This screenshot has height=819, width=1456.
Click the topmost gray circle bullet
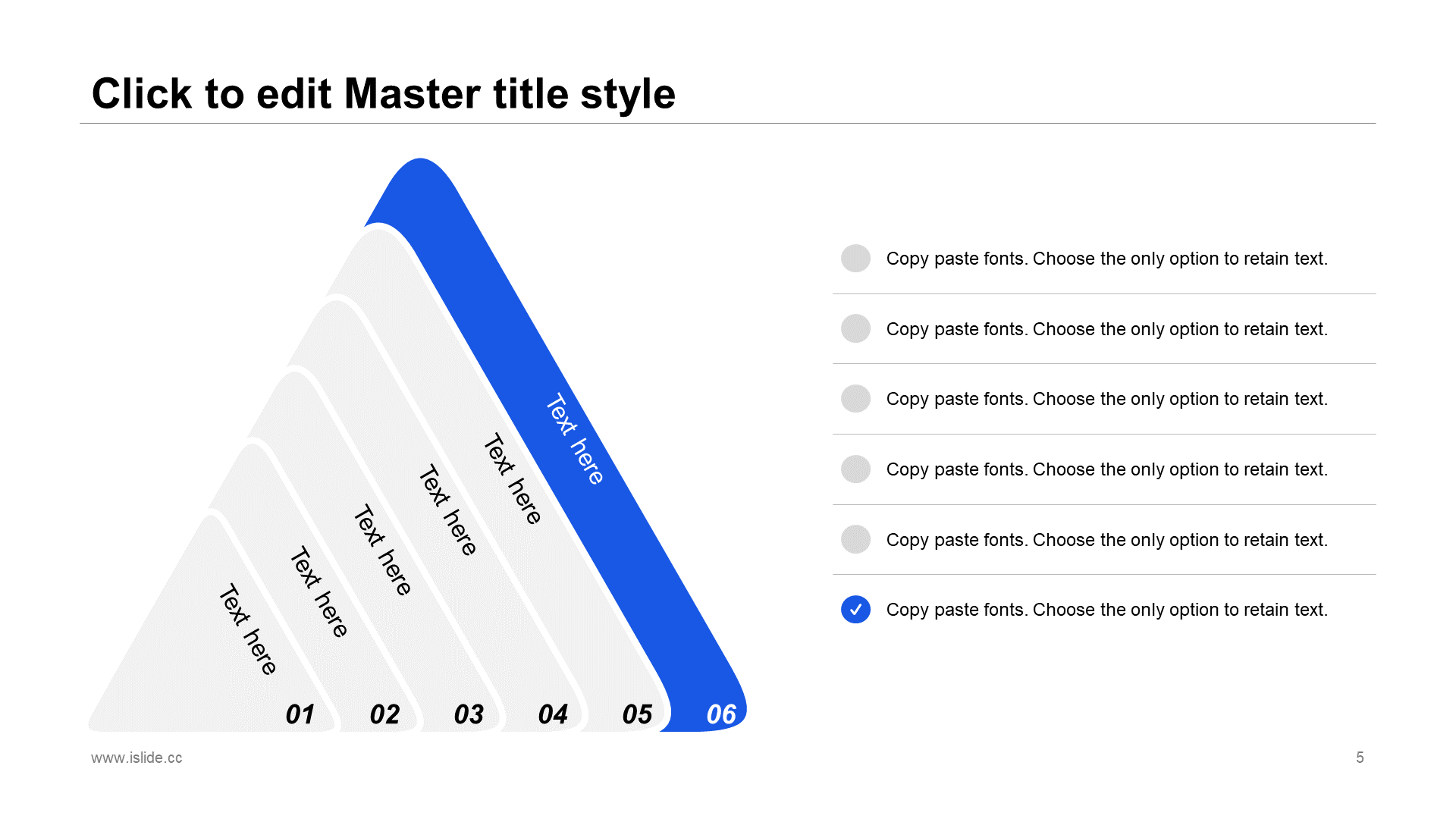855,259
